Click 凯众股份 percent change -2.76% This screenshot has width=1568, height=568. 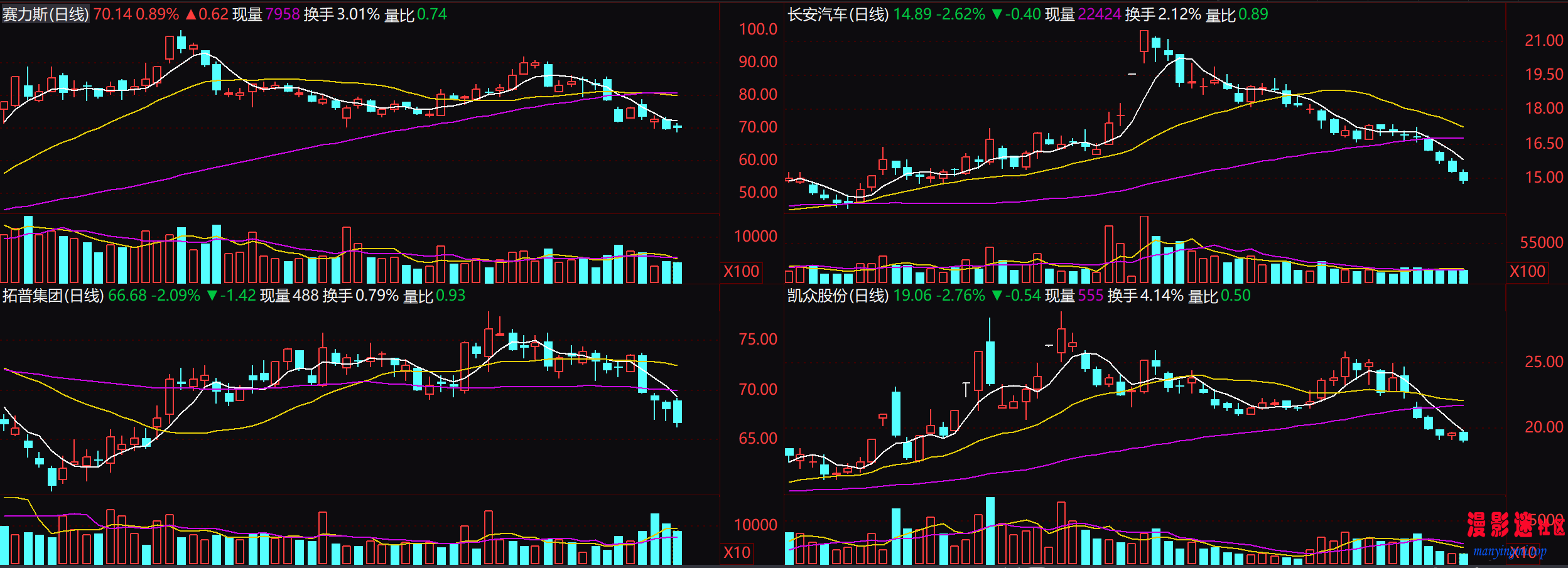(x=961, y=296)
